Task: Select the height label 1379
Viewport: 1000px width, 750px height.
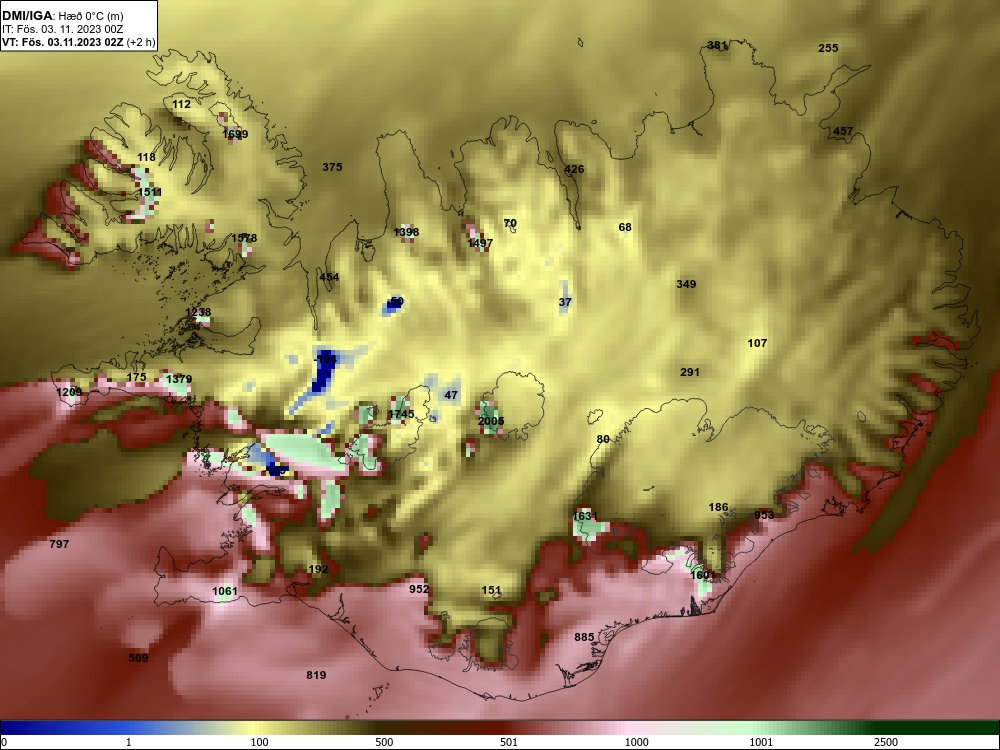Action: [179, 379]
